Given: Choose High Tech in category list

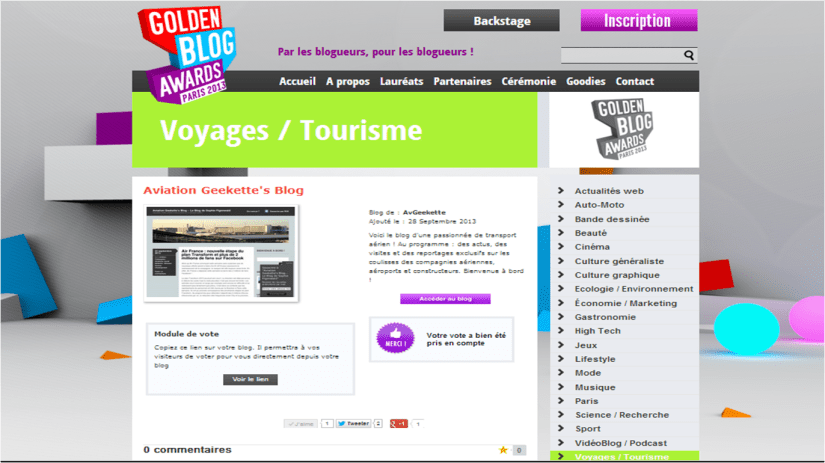Looking at the screenshot, I should pyautogui.click(x=597, y=331).
